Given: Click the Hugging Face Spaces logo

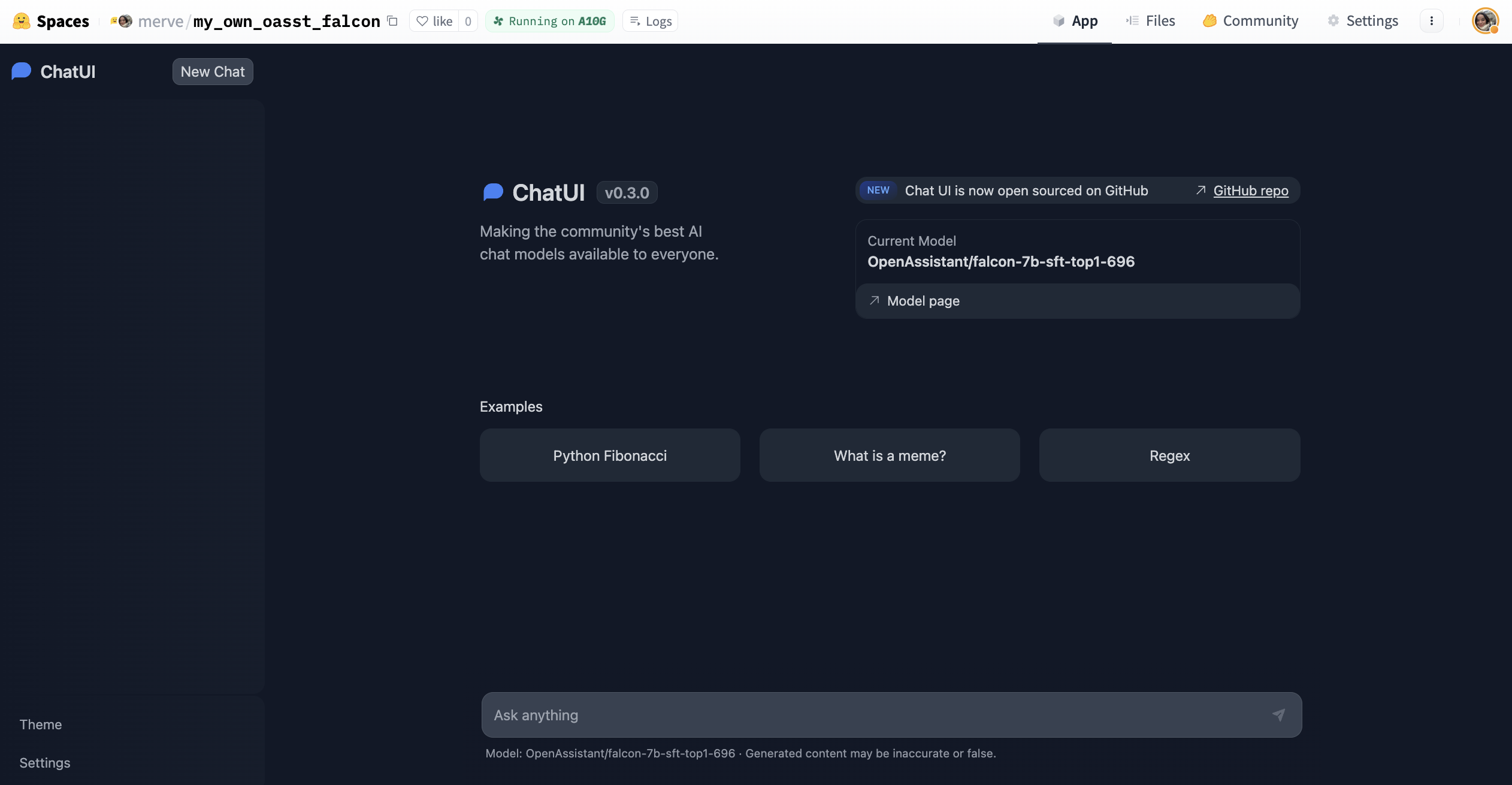Looking at the screenshot, I should 22,21.
